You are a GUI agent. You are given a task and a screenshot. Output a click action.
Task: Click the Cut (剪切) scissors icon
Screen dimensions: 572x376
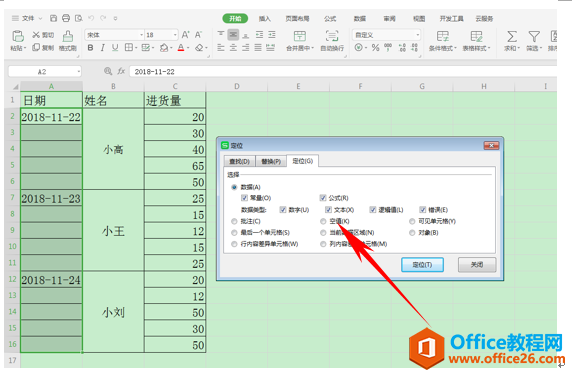point(36,35)
